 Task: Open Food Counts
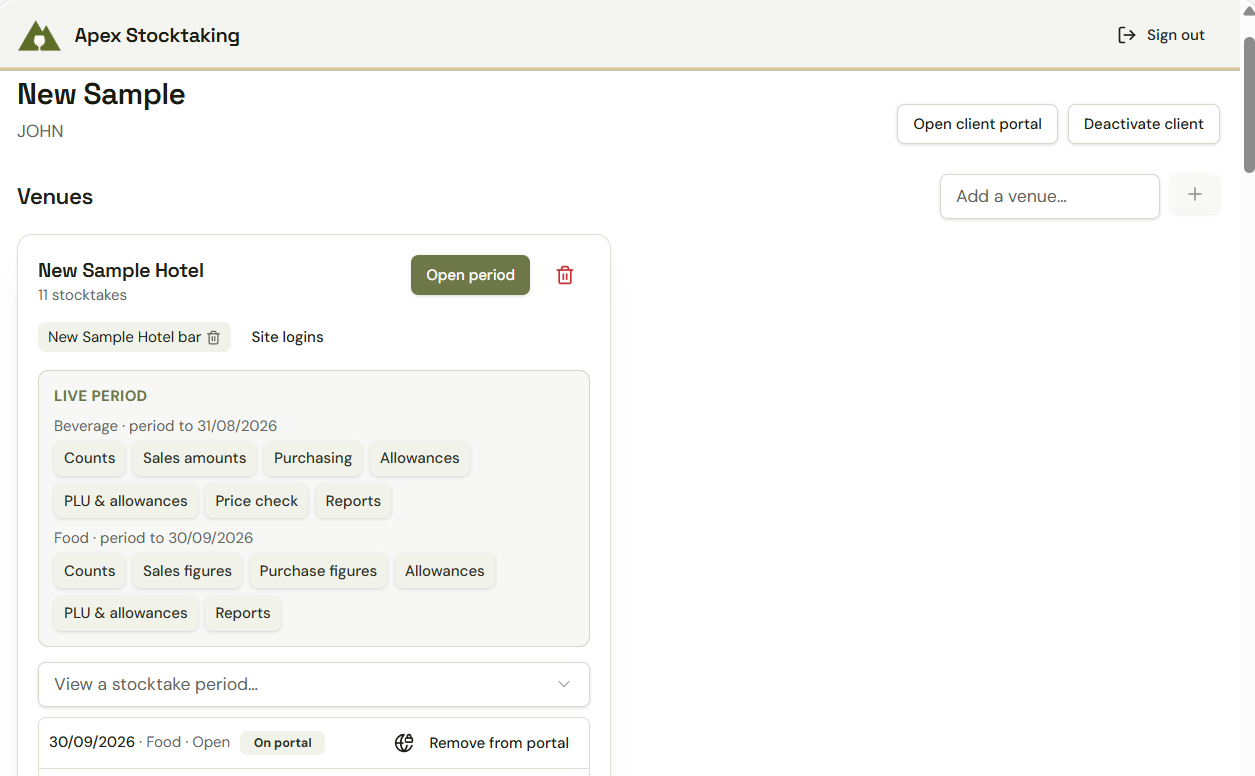pyautogui.click(x=90, y=571)
